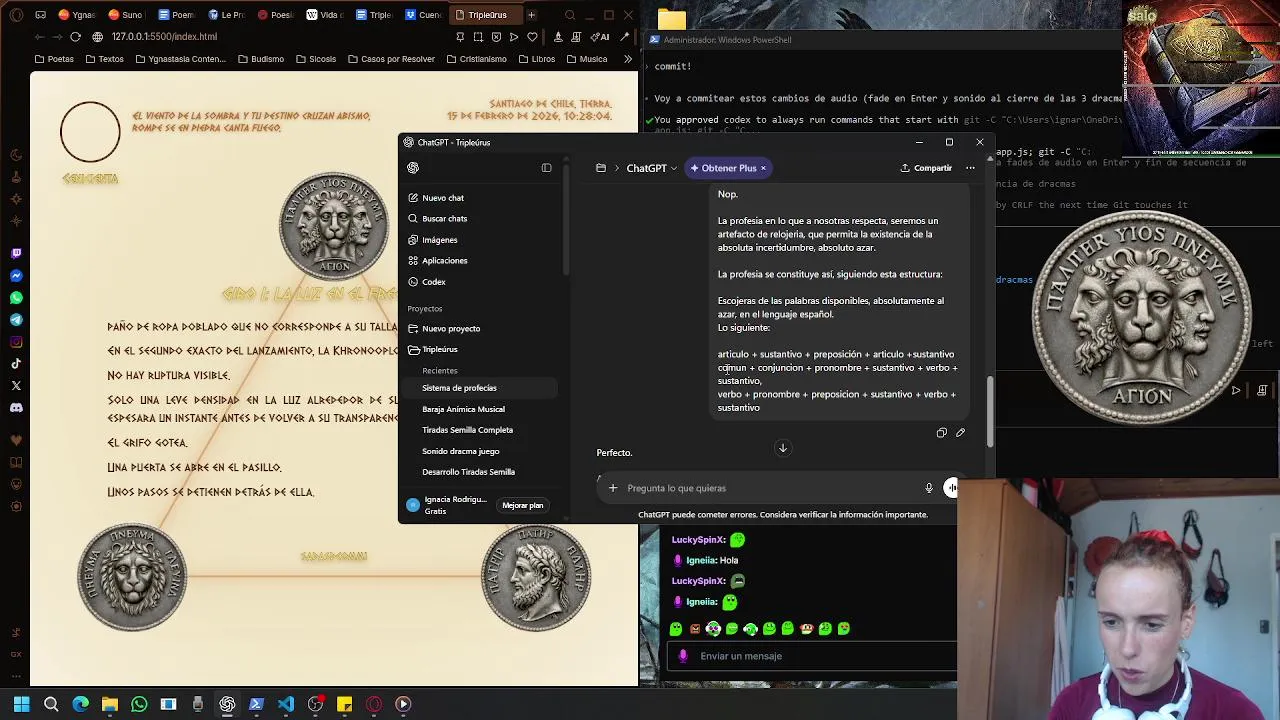The height and width of the screenshot is (720, 1280).
Task: Open the Ignacia Rodrigu... account profile menu
Action: [x=447, y=505]
